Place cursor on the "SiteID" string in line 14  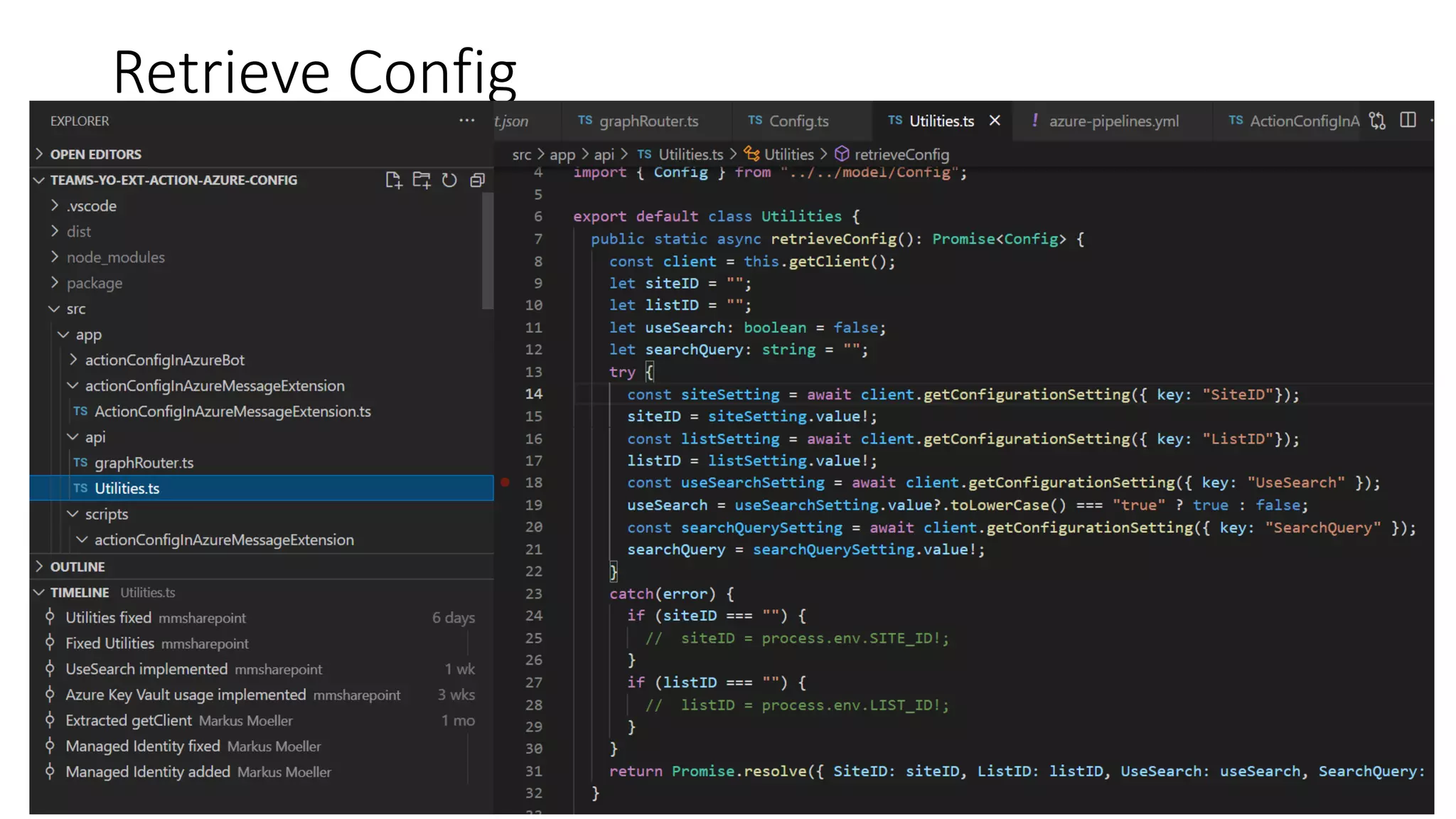pos(1237,395)
